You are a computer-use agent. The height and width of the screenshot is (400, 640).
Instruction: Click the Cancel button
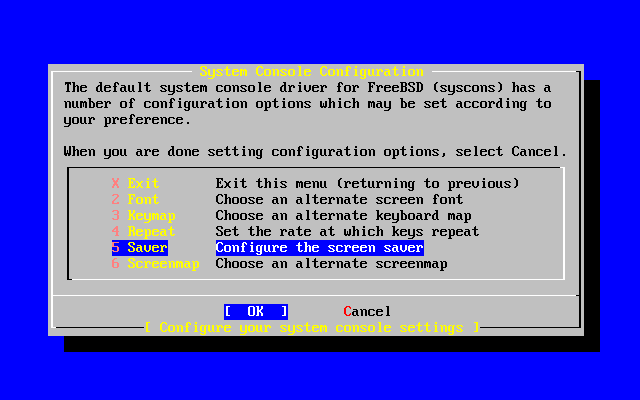pos(367,311)
